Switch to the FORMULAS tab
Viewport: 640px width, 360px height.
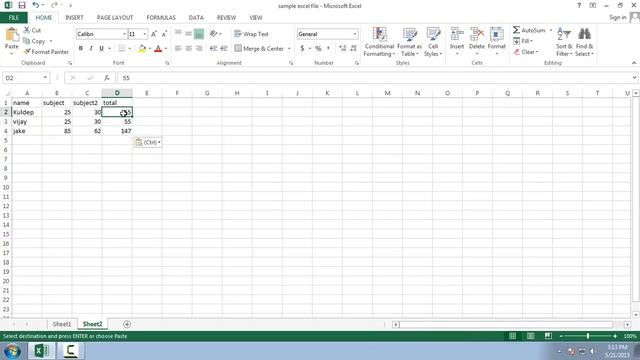[161, 18]
